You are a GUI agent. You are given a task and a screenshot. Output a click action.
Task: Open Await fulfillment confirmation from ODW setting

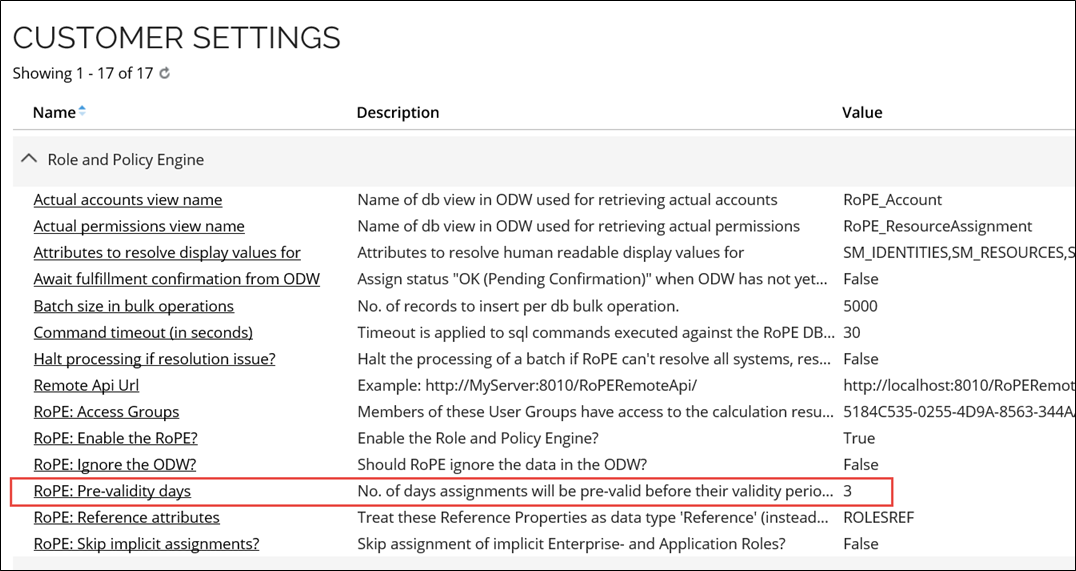[177, 279]
